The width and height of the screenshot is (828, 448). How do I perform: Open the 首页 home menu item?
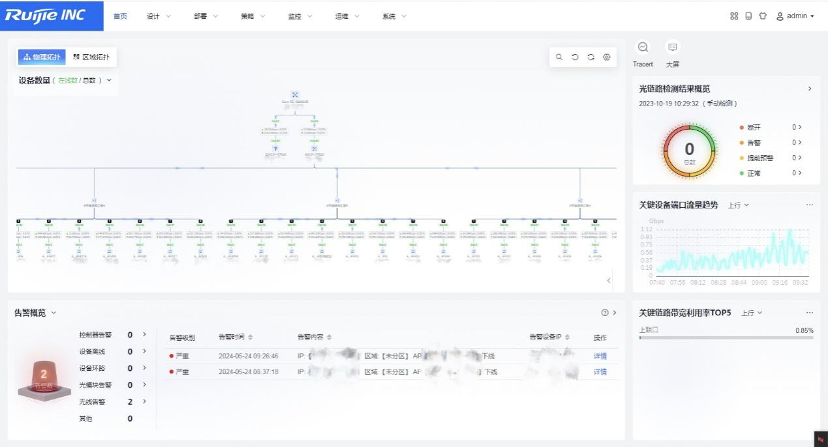(120, 16)
